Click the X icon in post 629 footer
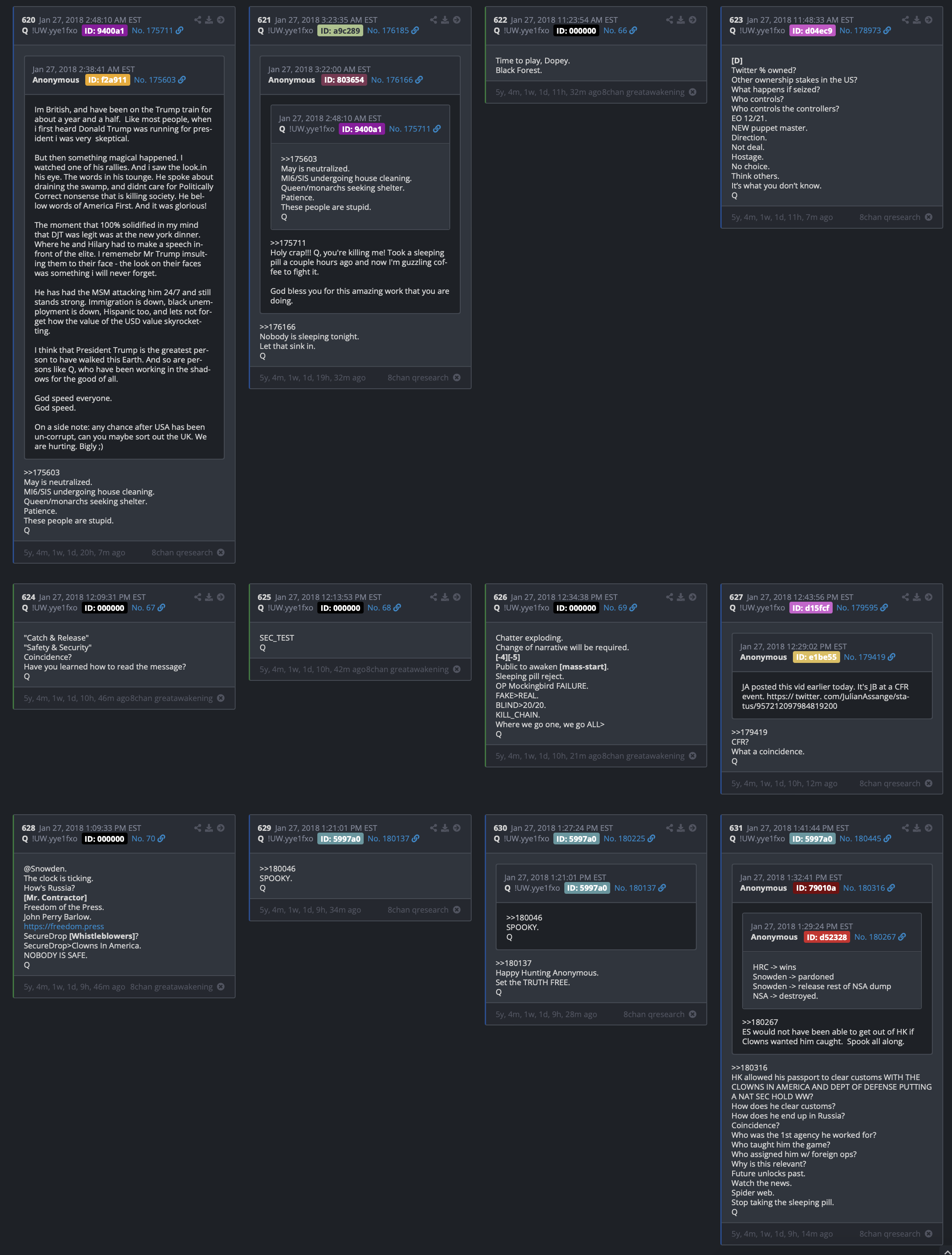This screenshot has width=952, height=1255. click(457, 910)
